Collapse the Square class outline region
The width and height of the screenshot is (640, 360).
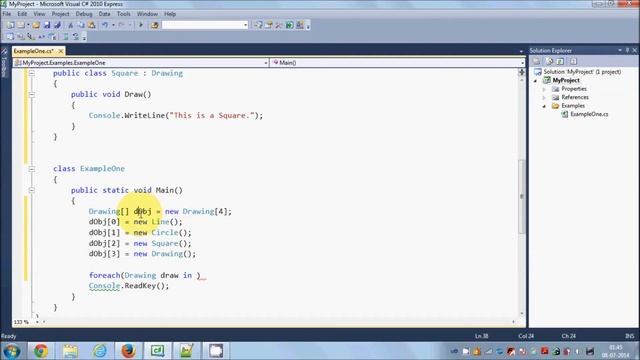[31, 73]
